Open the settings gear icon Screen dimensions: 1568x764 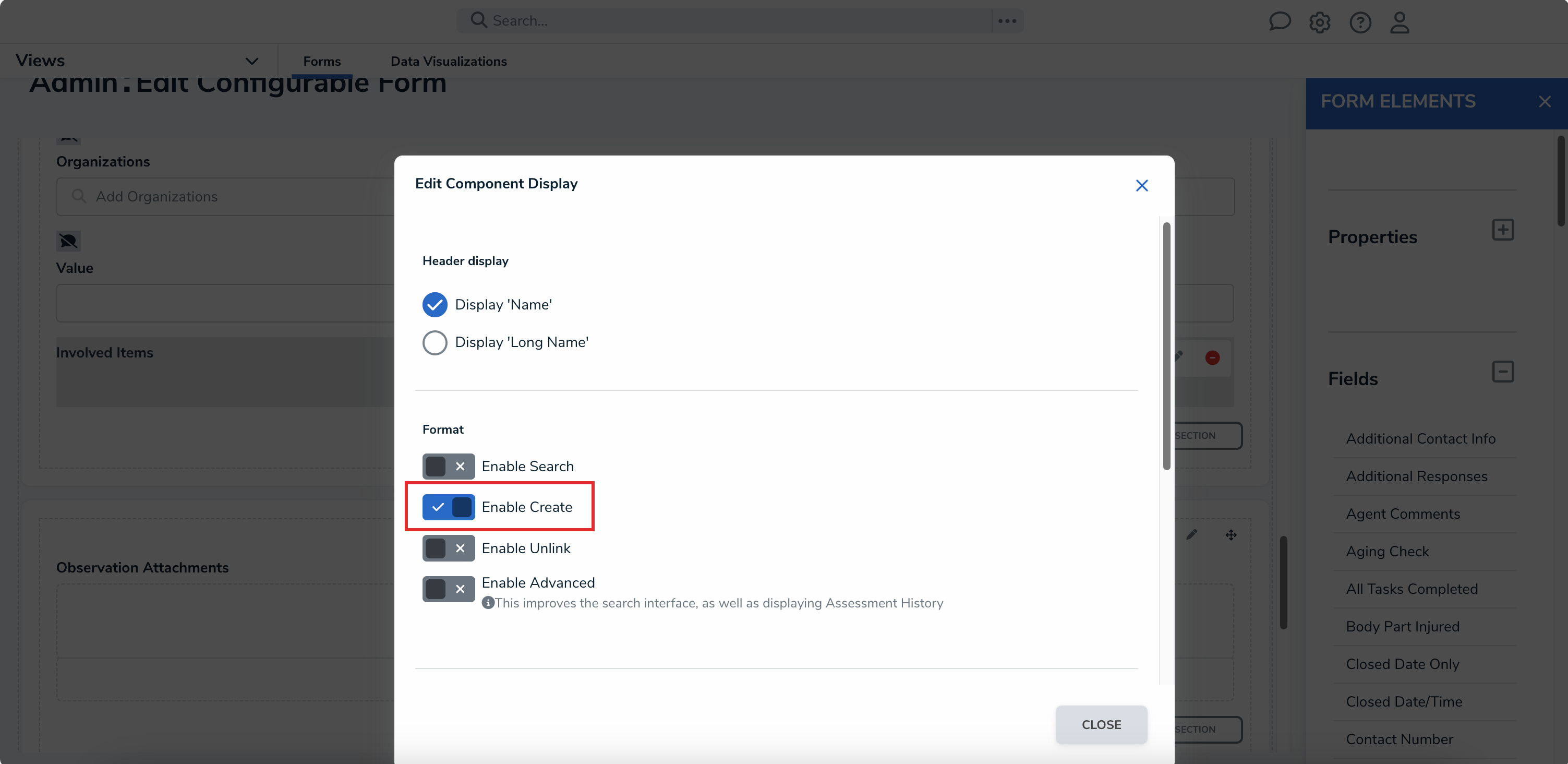tap(1320, 22)
